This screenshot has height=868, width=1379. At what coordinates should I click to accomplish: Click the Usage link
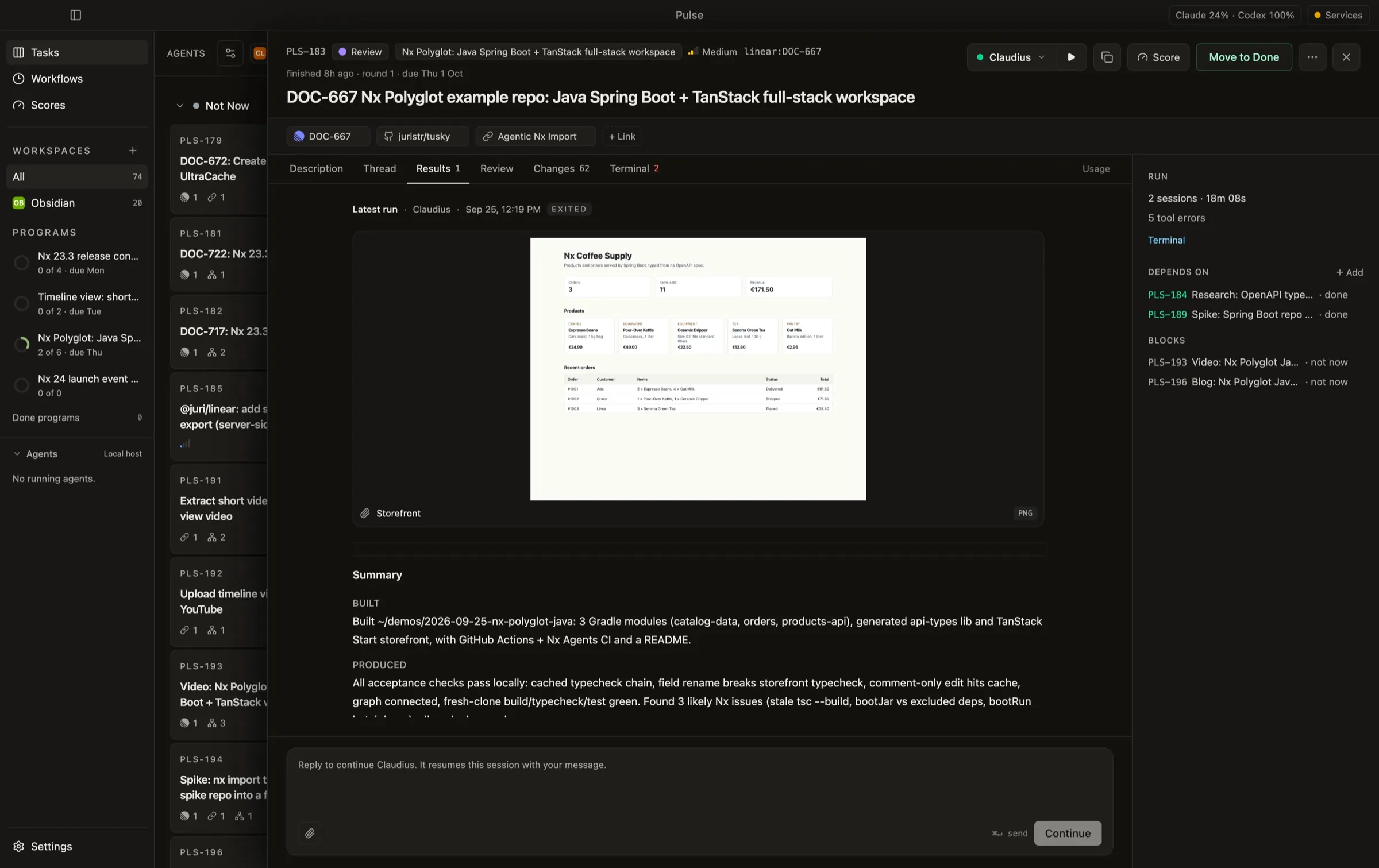[1096, 169]
